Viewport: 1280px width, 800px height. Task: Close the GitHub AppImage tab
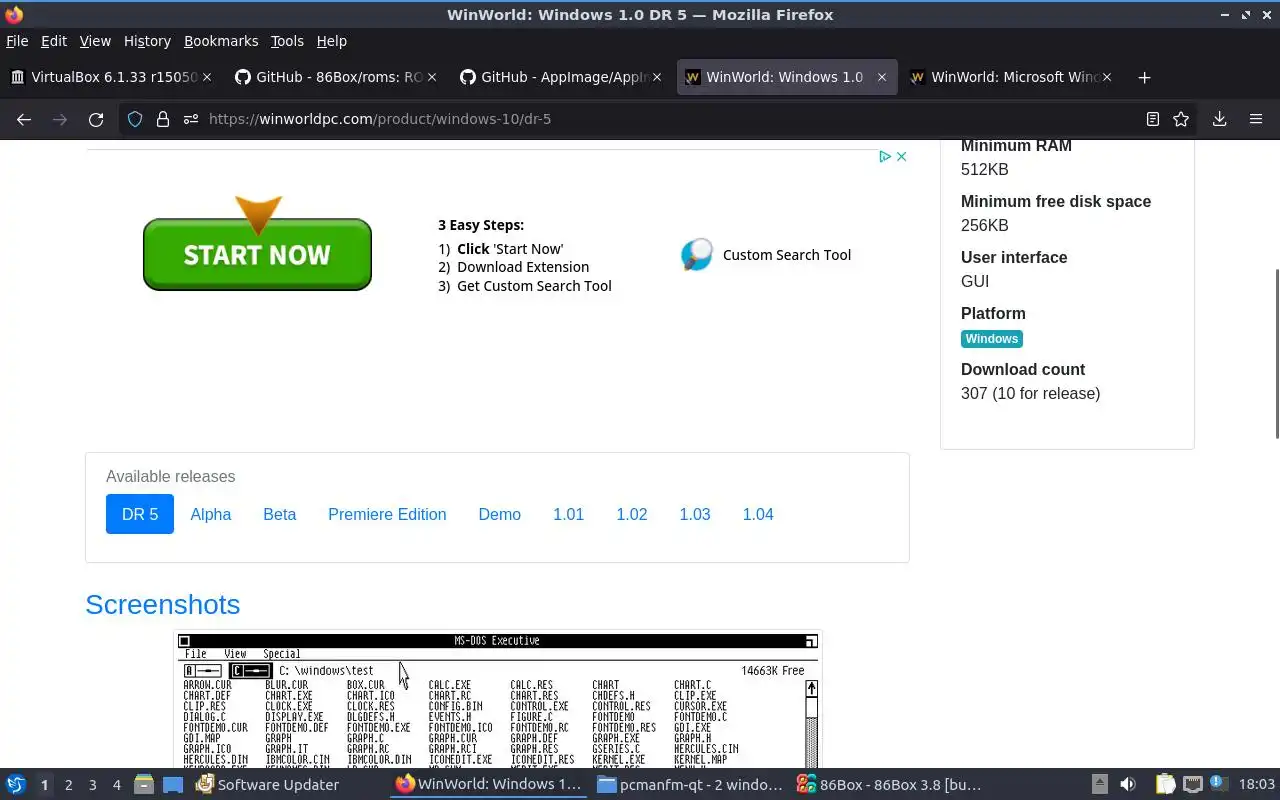coord(657,77)
